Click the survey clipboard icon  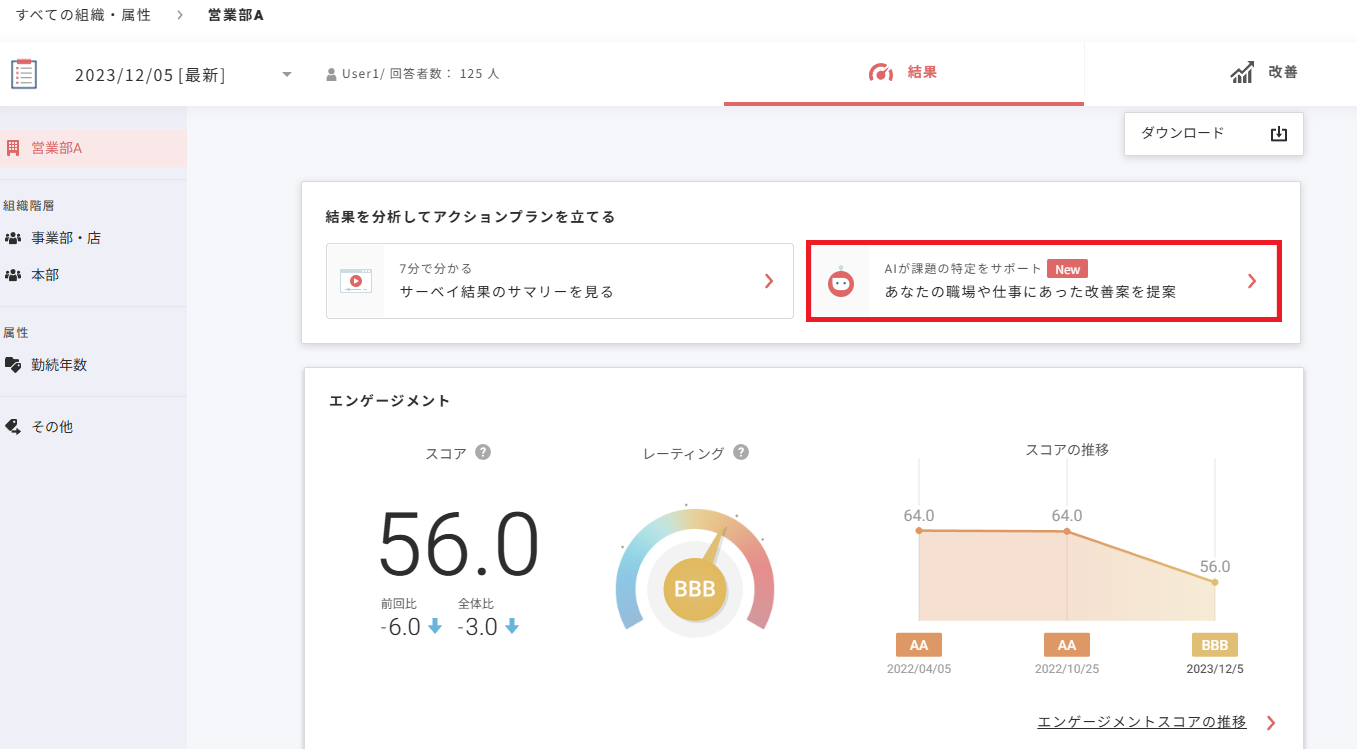(24, 74)
